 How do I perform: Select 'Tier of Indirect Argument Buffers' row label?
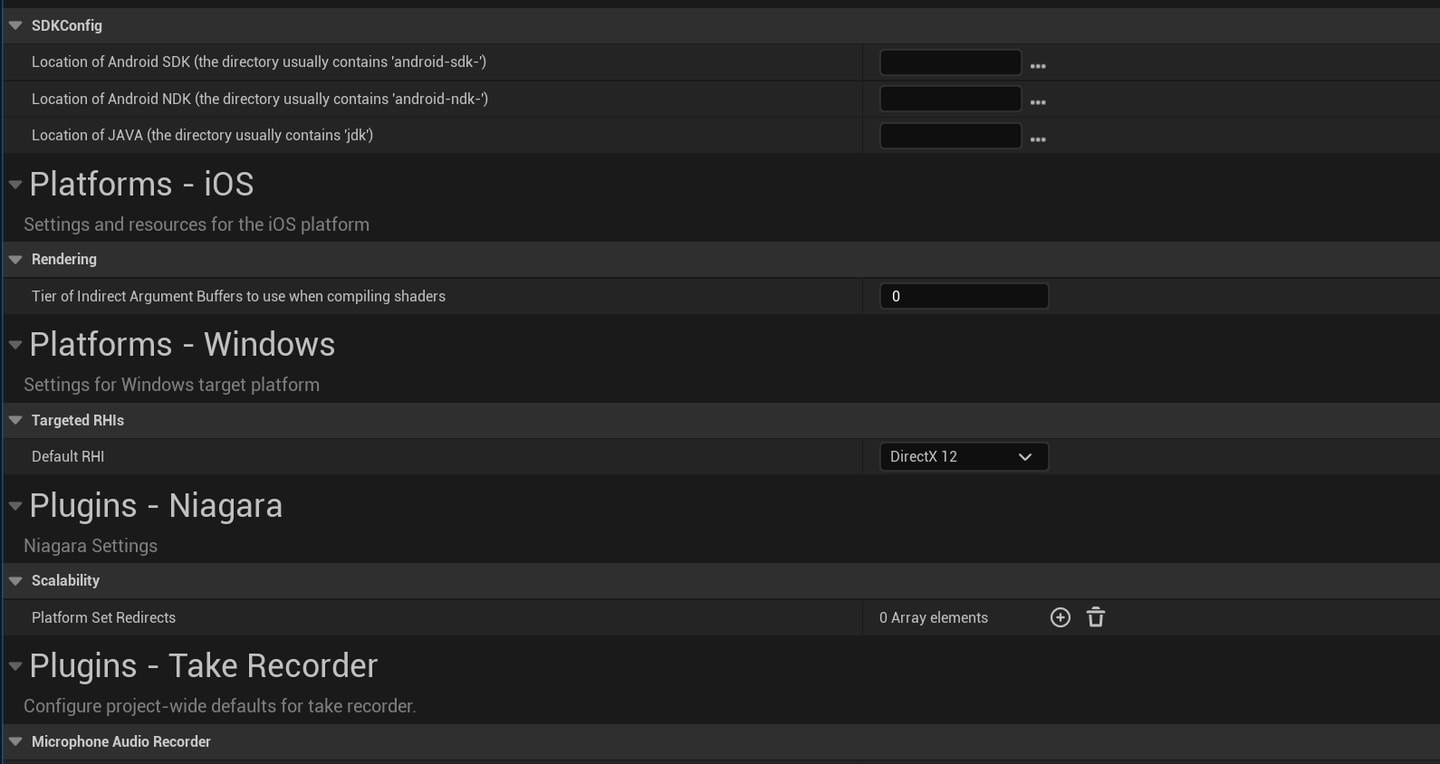coord(238,296)
